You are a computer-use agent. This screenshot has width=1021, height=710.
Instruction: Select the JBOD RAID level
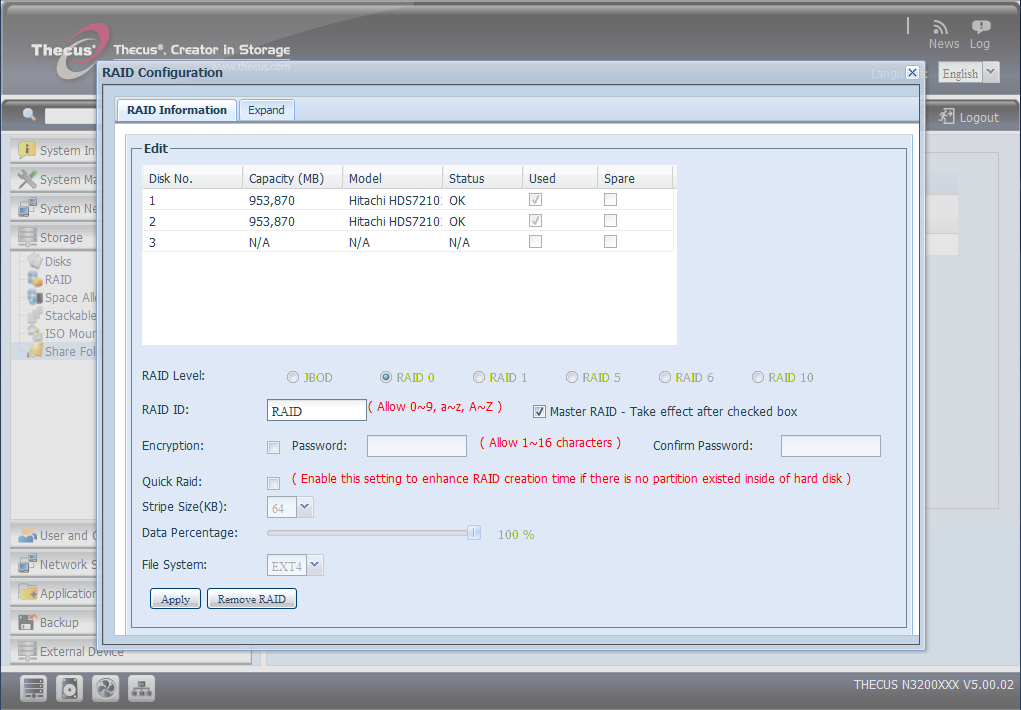click(293, 377)
